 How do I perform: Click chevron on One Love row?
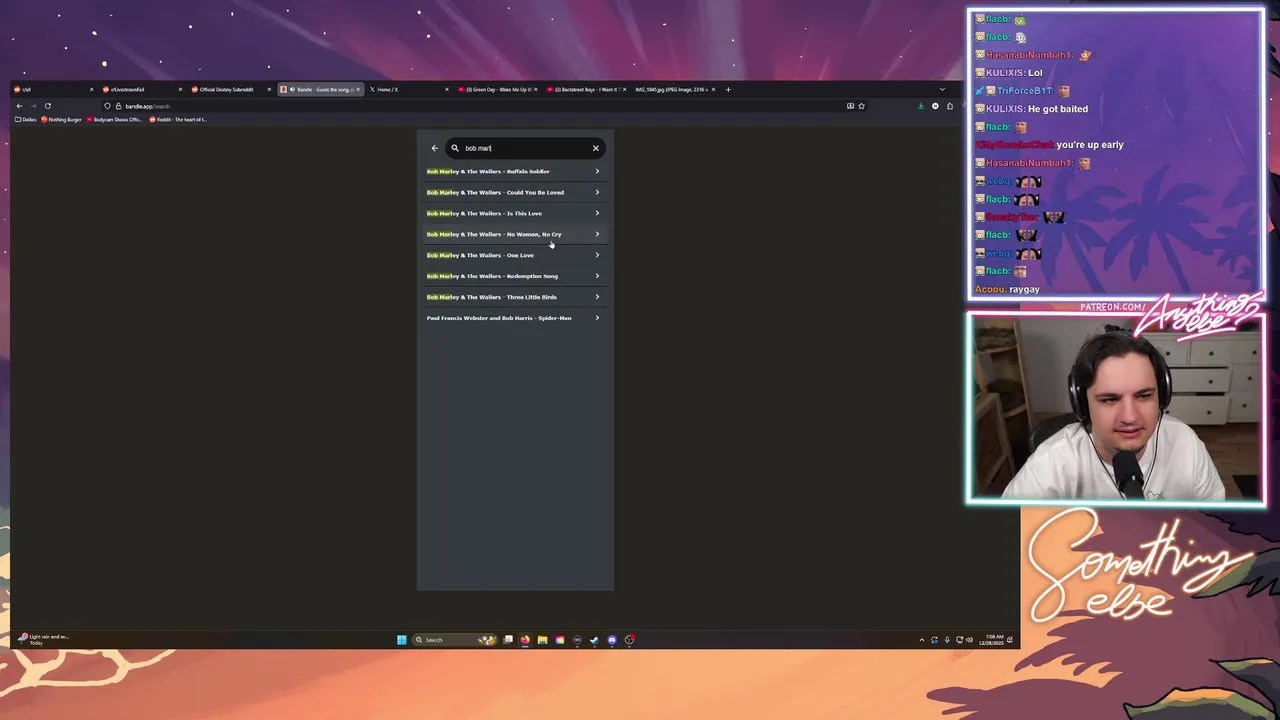[597, 255]
